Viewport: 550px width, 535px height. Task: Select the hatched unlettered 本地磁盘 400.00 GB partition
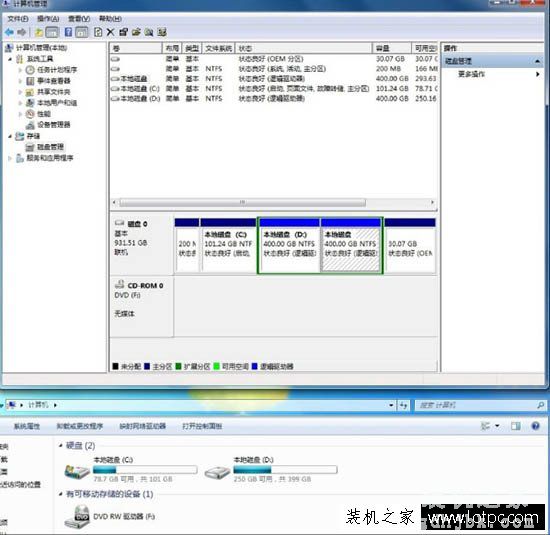point(351,246)
